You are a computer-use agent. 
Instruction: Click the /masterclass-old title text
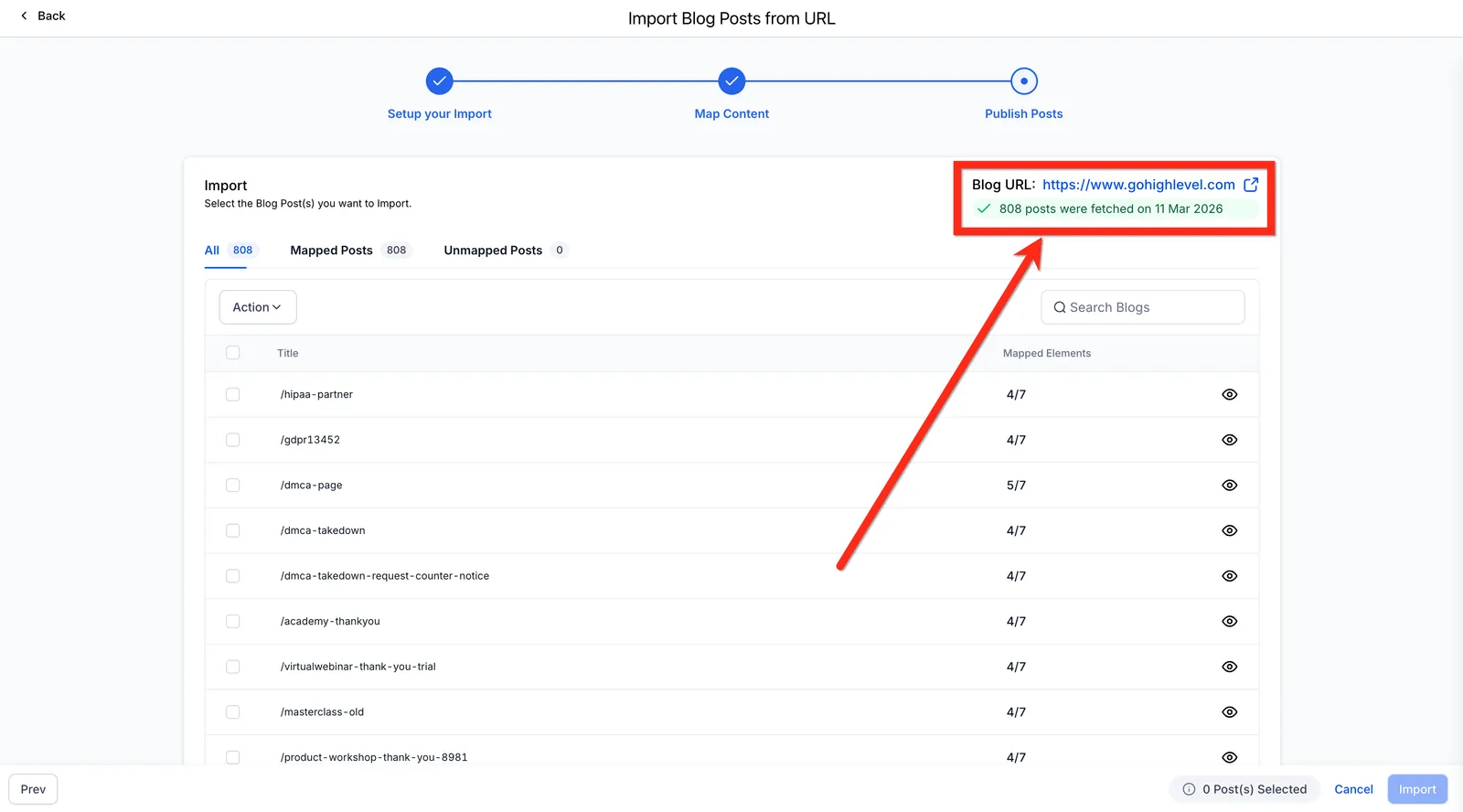coord(322,712)
